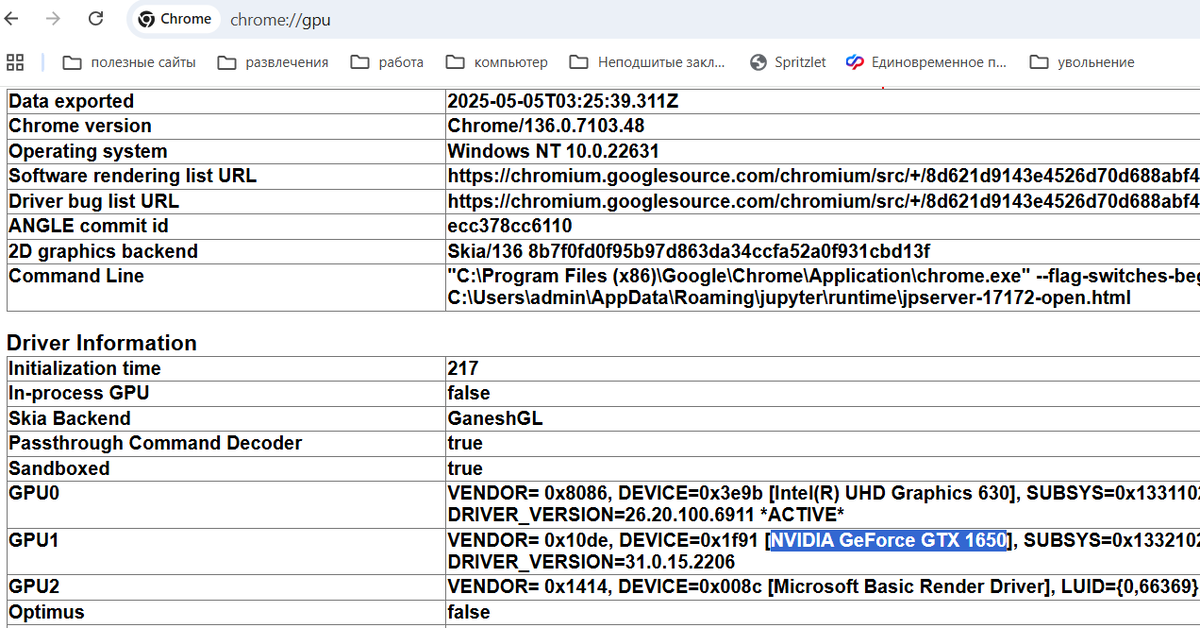Viewport: 1200px width, 628px height.
Task: Click the GPU2 row label
Action: tap(35, 586)
